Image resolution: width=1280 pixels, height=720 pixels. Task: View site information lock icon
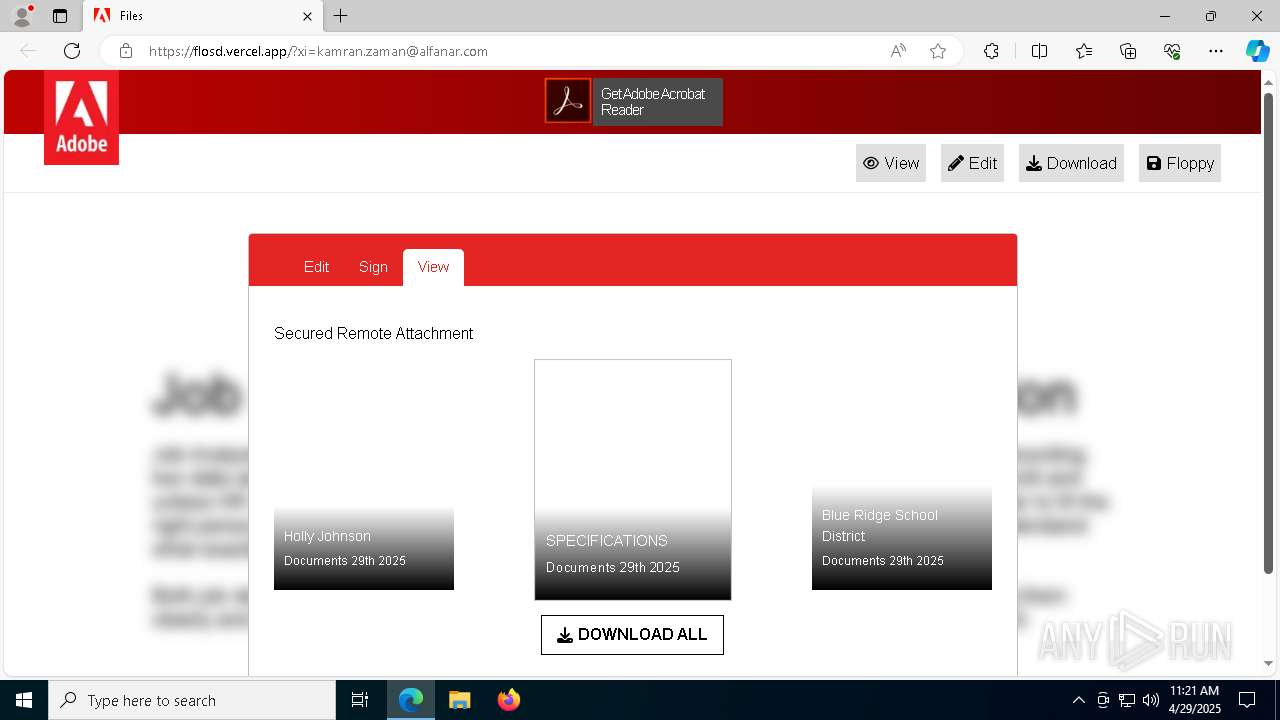(126, 51)
